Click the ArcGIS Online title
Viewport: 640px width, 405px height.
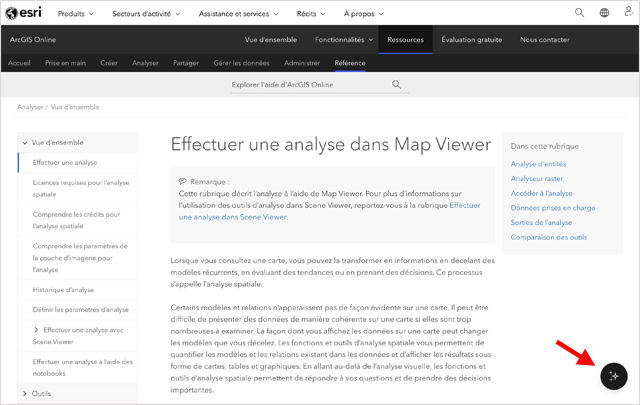[x=33, y=40]
